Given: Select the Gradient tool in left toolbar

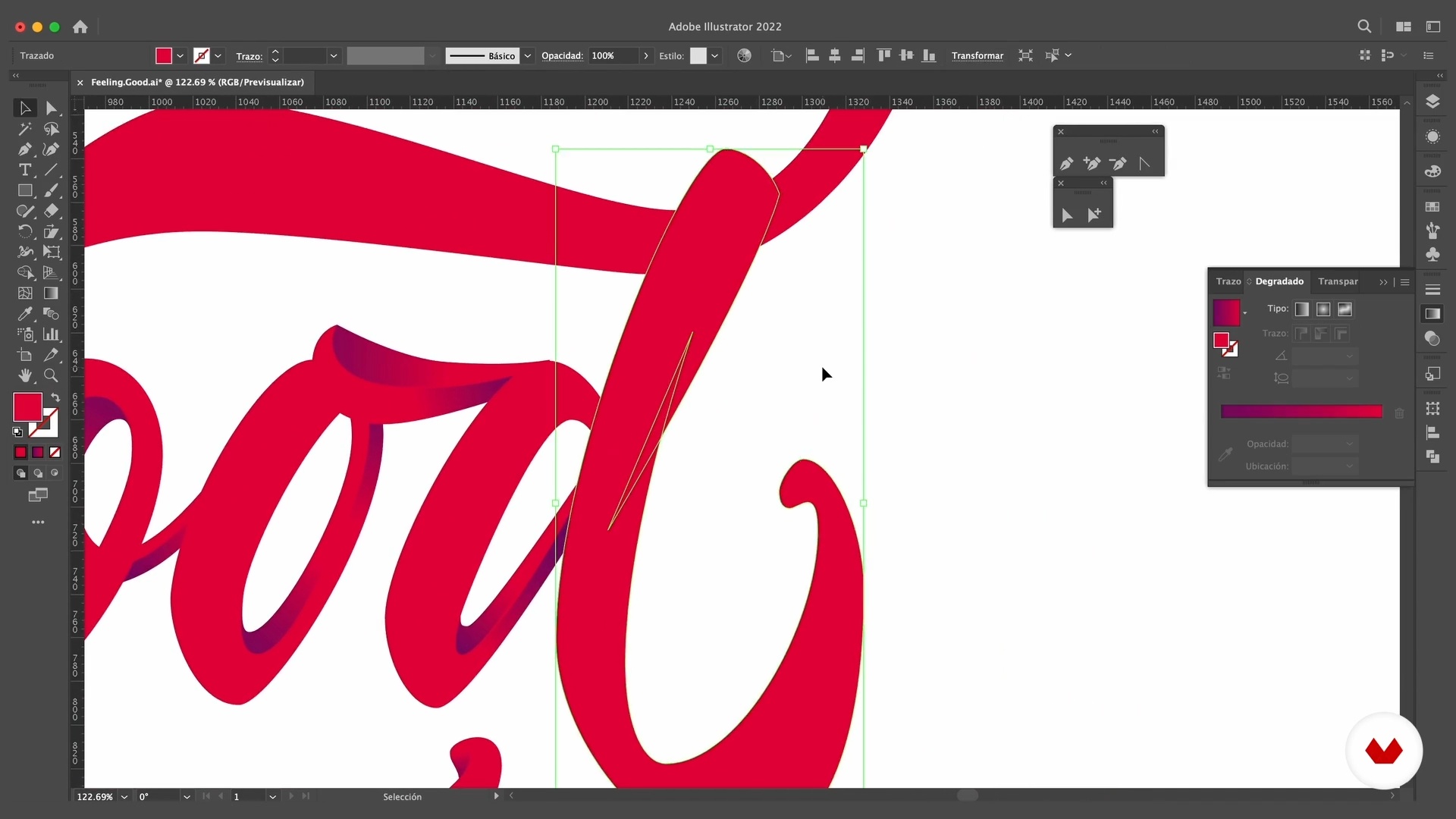Looking at the screenshot, I should 51,293.
